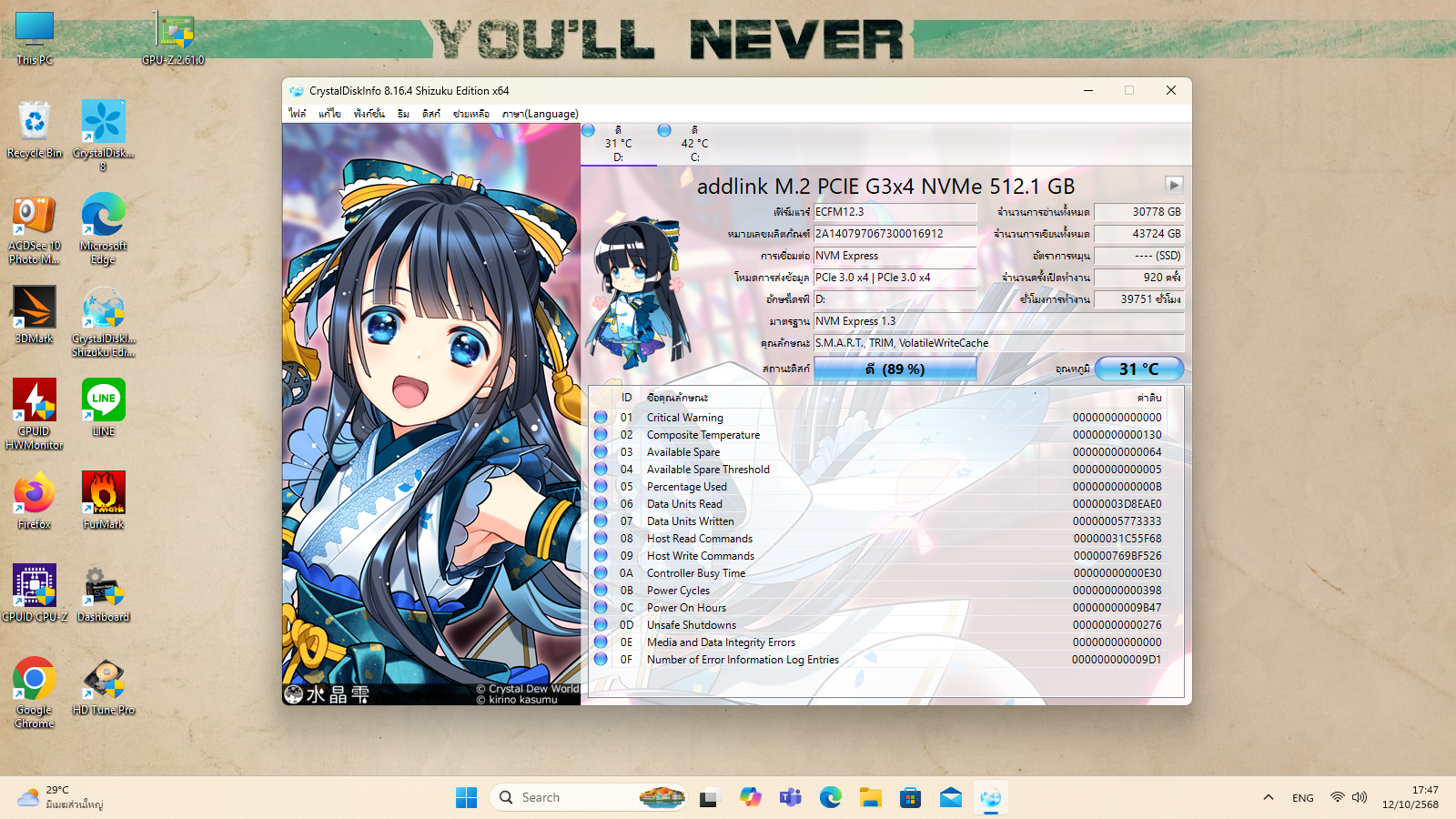The height and width of the screenshot is (819, 1456).
Task: Show next disk with the arrow button
Action: tap(1174, 185)
